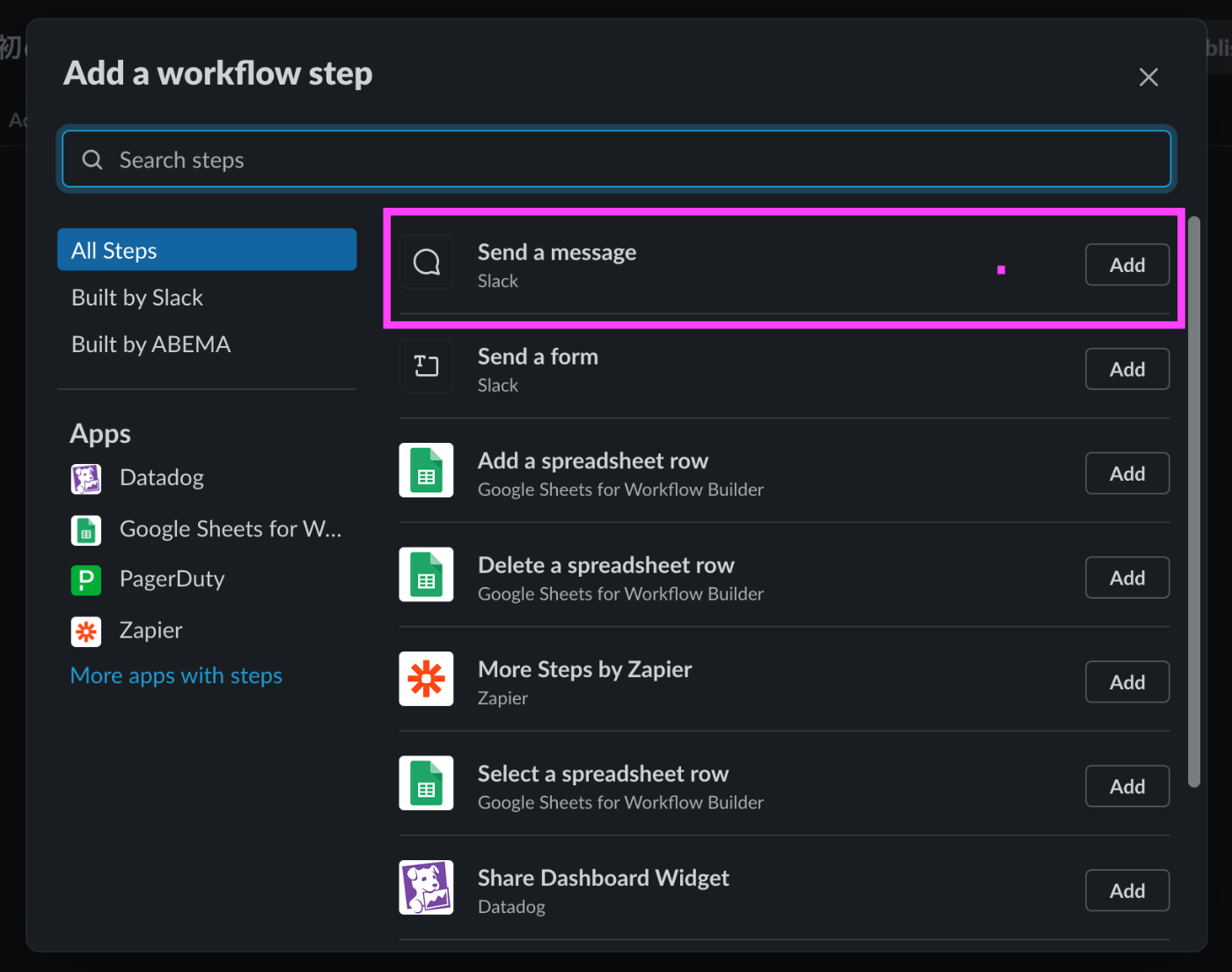
Task: Click the Delete a spreadsheet row title
Action: (x=606, y=565)
